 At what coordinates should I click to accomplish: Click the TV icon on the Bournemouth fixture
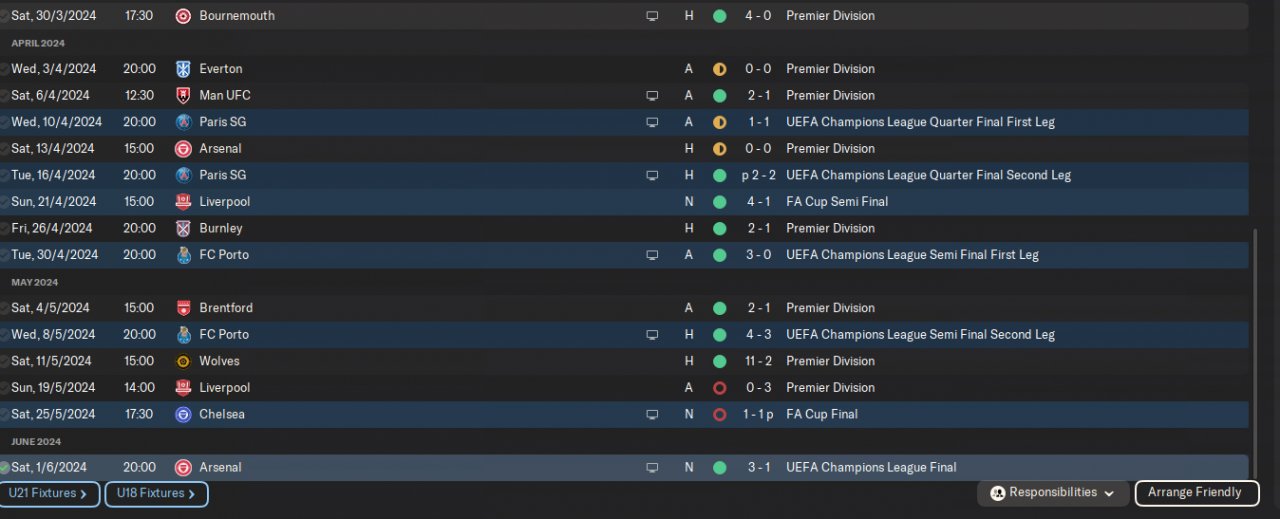click(x=652, y=16)
